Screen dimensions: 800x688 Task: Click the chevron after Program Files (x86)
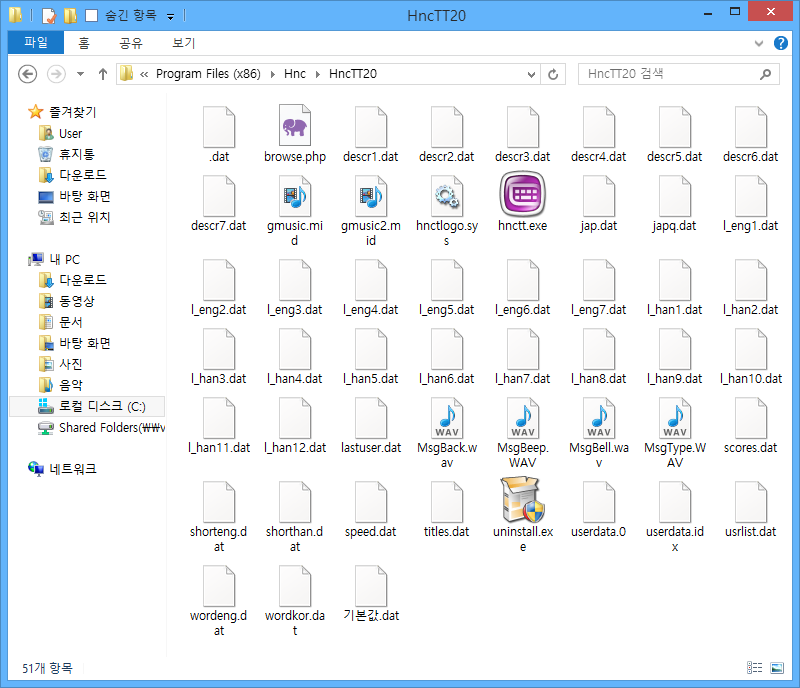273,75
